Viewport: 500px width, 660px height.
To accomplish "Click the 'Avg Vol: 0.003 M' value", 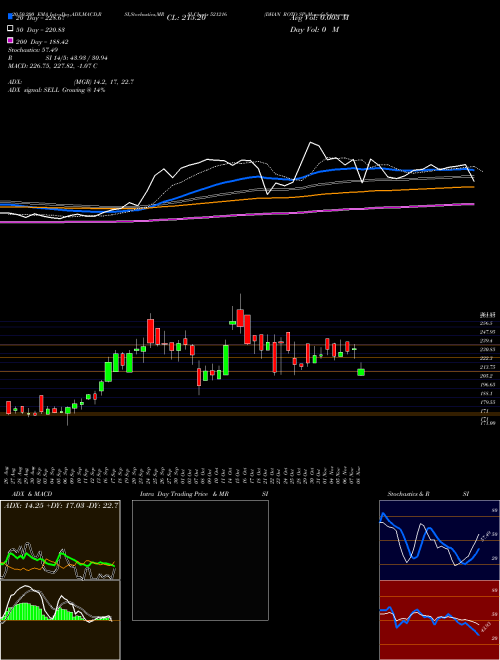I will (x=319, y=18).
